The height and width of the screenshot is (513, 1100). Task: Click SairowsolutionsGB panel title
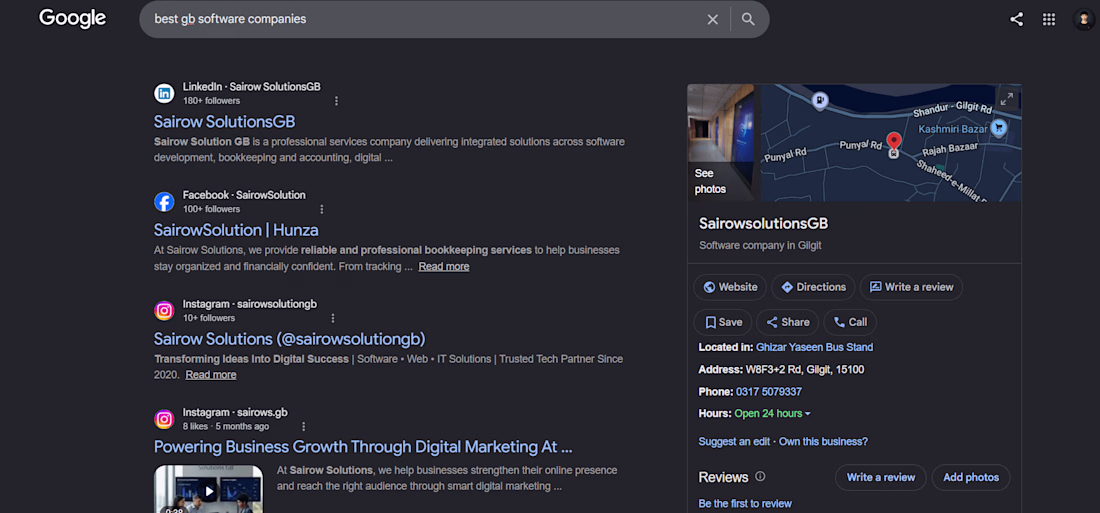click(763, 224)
